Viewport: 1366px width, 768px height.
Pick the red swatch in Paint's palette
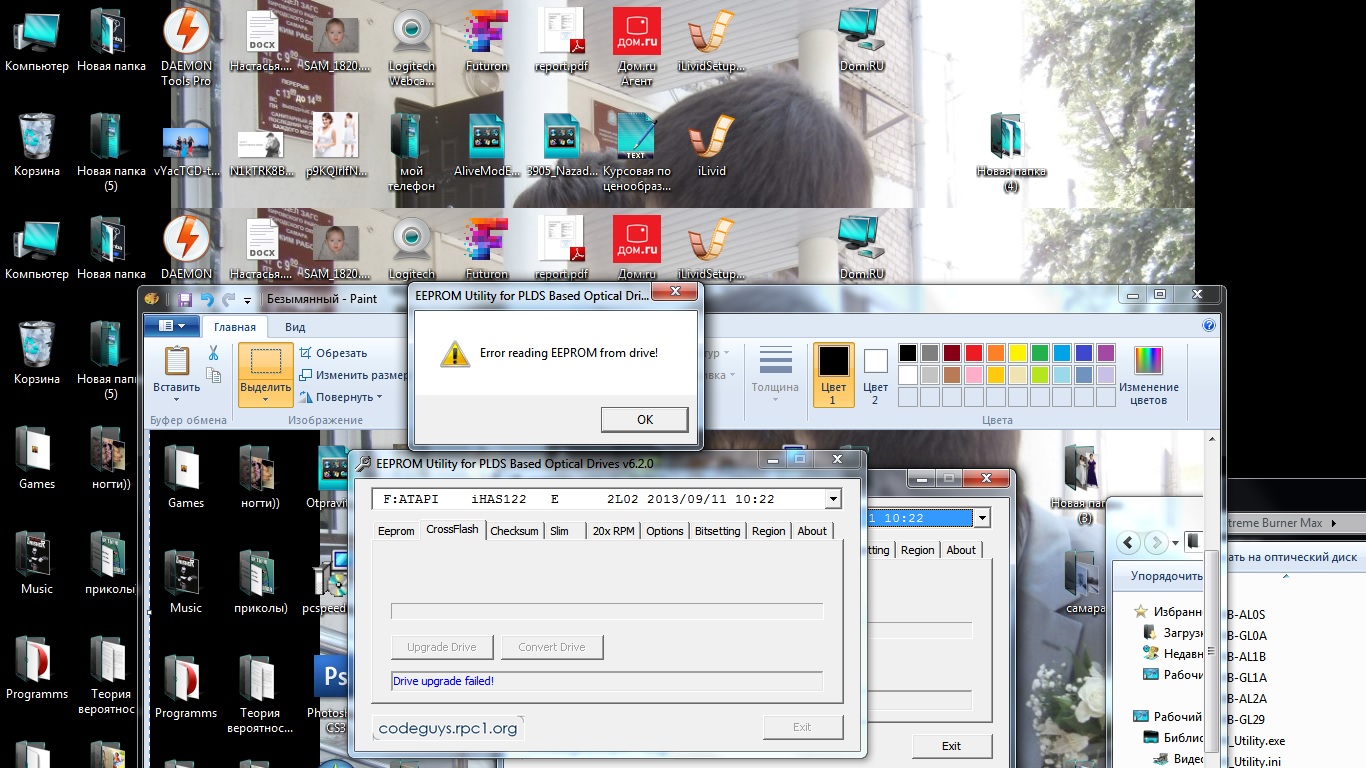point(973,353)
